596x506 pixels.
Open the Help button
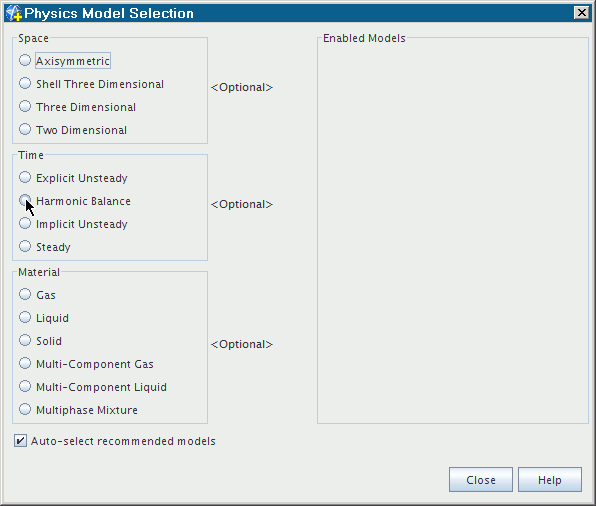pos(550,480)
